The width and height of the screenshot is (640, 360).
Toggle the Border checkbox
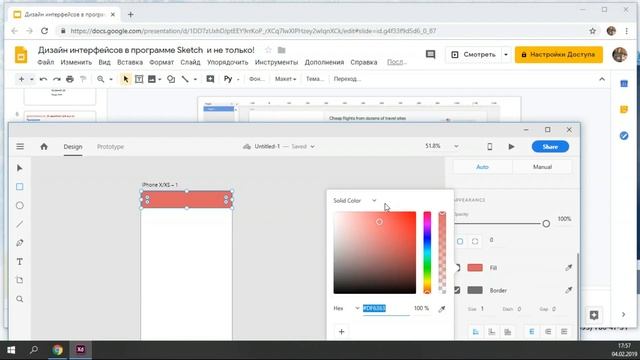click(457, 290)
